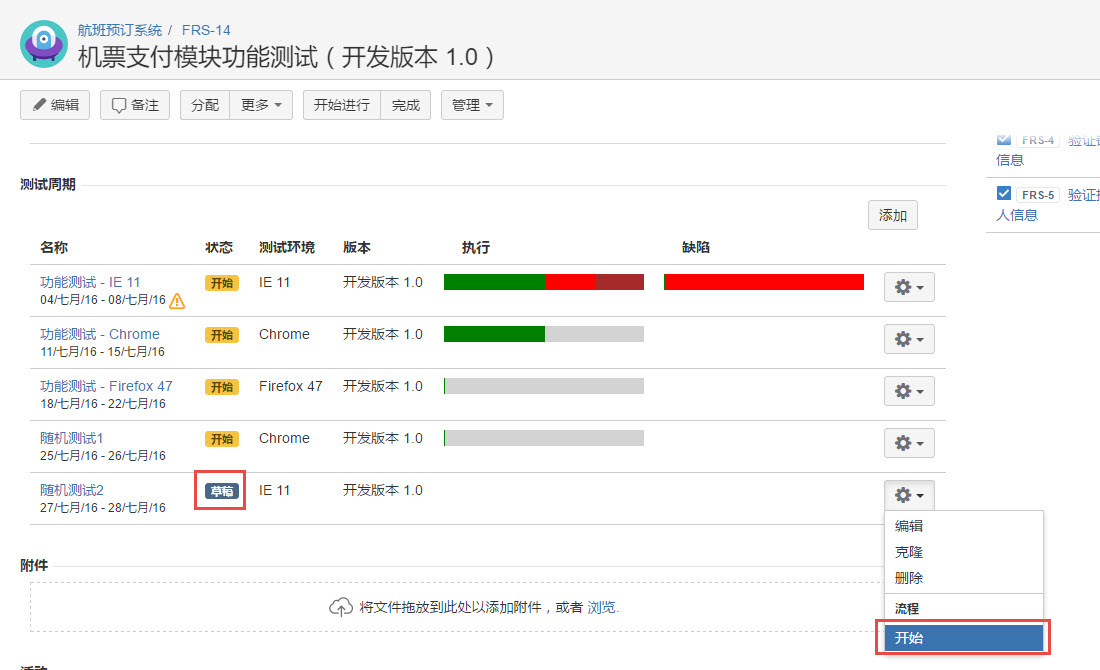Select 克隆 in the gear context menu
1100x670 pixels.
964,552
